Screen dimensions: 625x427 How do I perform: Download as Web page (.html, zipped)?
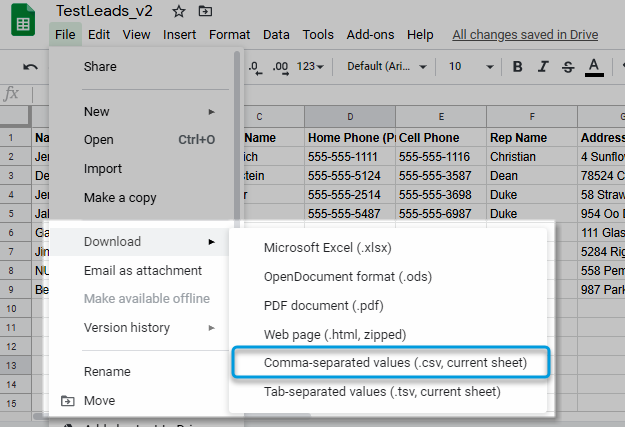pyautogui.click(x=387, y=334)
